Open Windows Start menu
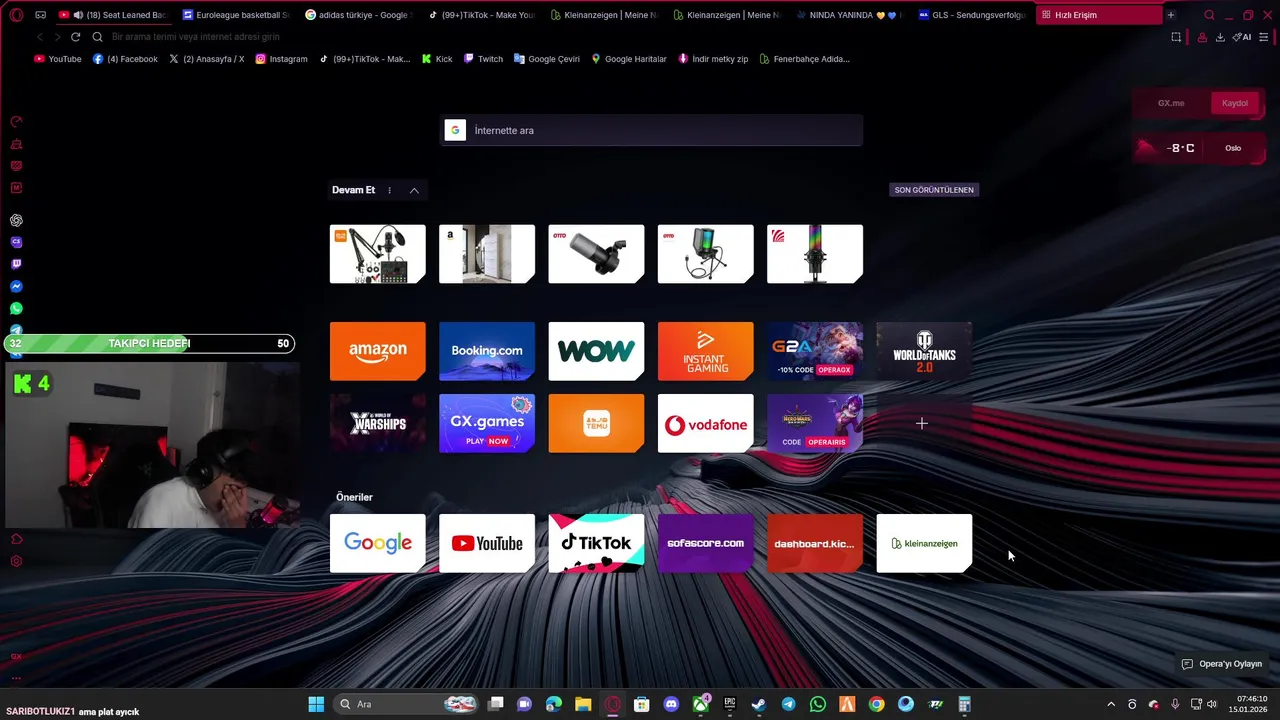Screen dimensions: 1280x720 [x=316, y=704]
